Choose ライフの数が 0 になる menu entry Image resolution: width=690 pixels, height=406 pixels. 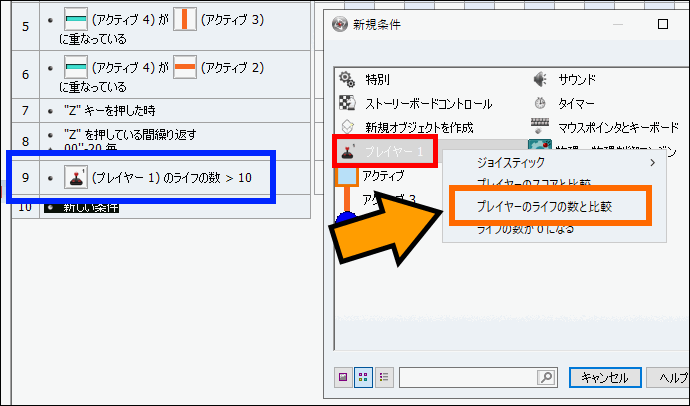click(525, 229)
